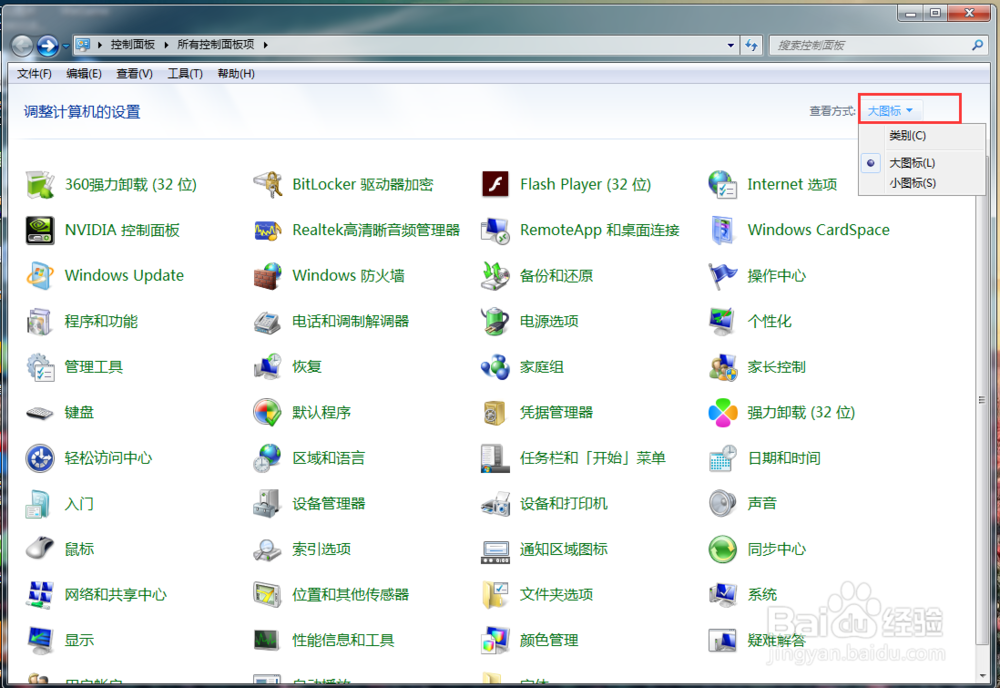Open the 设备和打印机 link
The height and width of the screenshot is (688, 1000).
pyautogui.click(x=563, y=504)
